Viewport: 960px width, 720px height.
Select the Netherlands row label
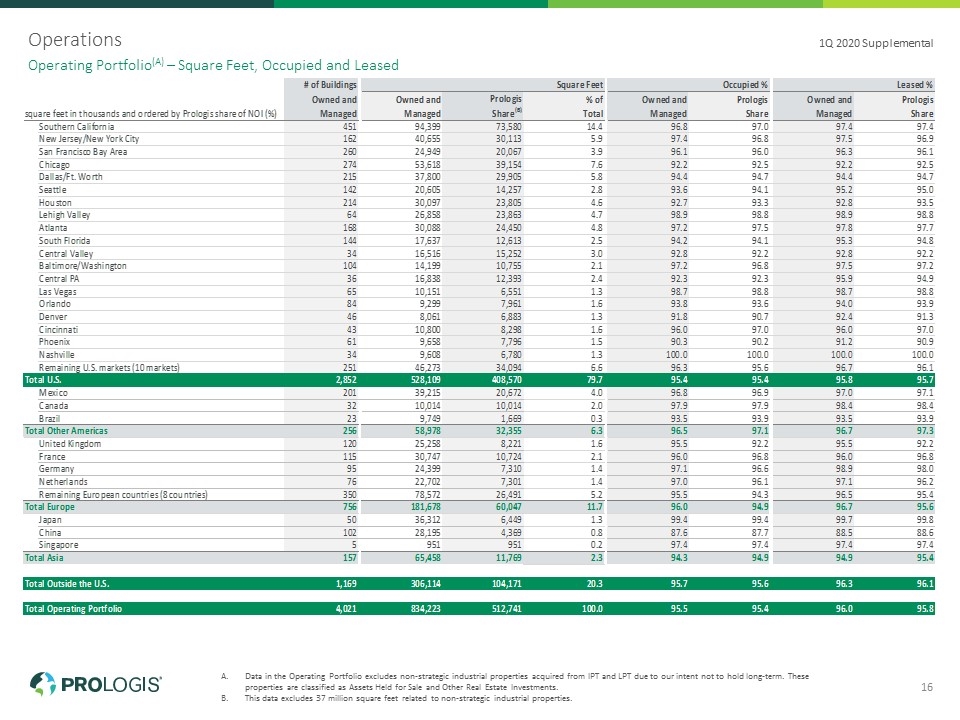[x=63, y=482]
